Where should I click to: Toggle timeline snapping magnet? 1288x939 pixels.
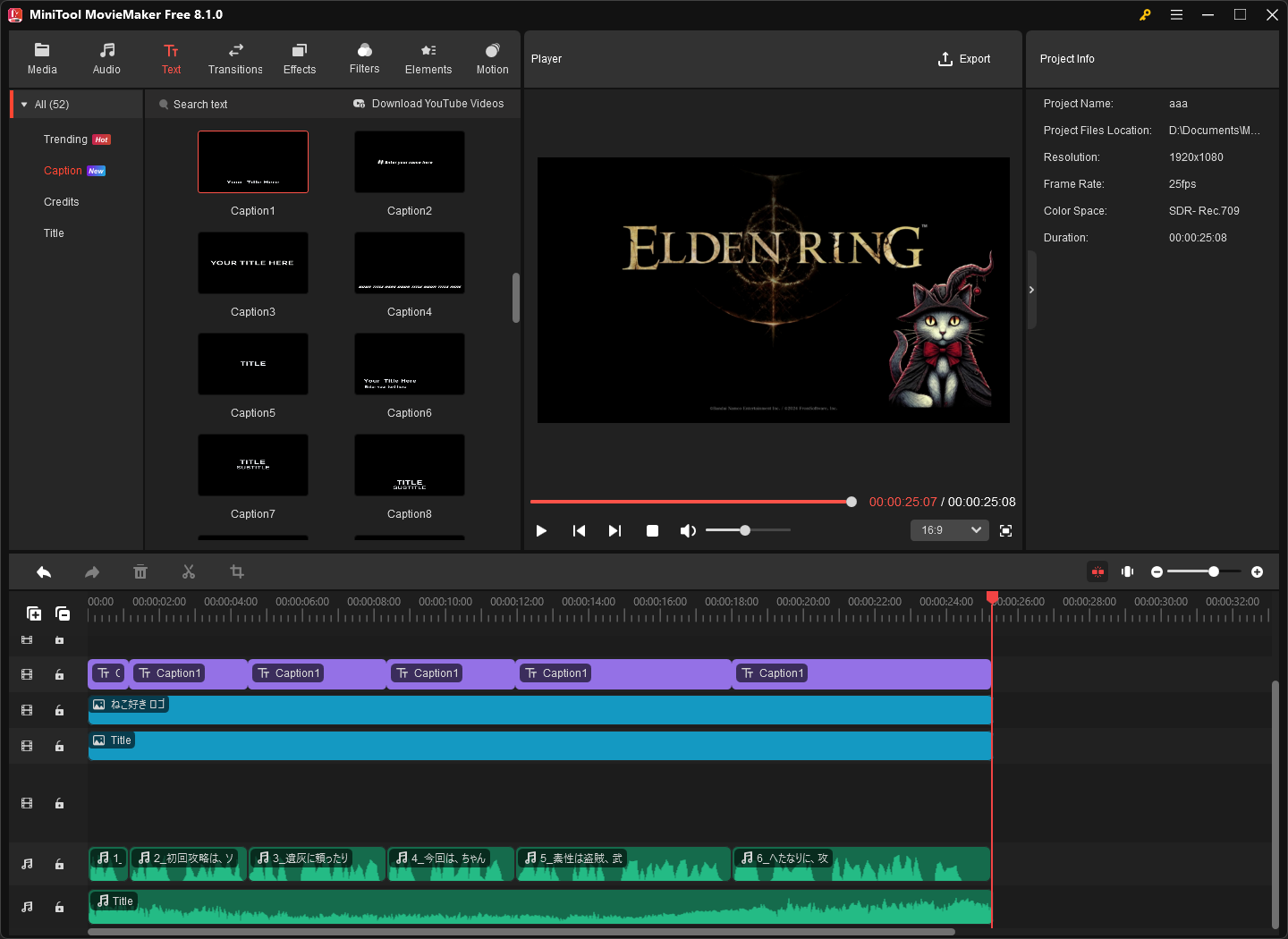(x=1097, y=571)
